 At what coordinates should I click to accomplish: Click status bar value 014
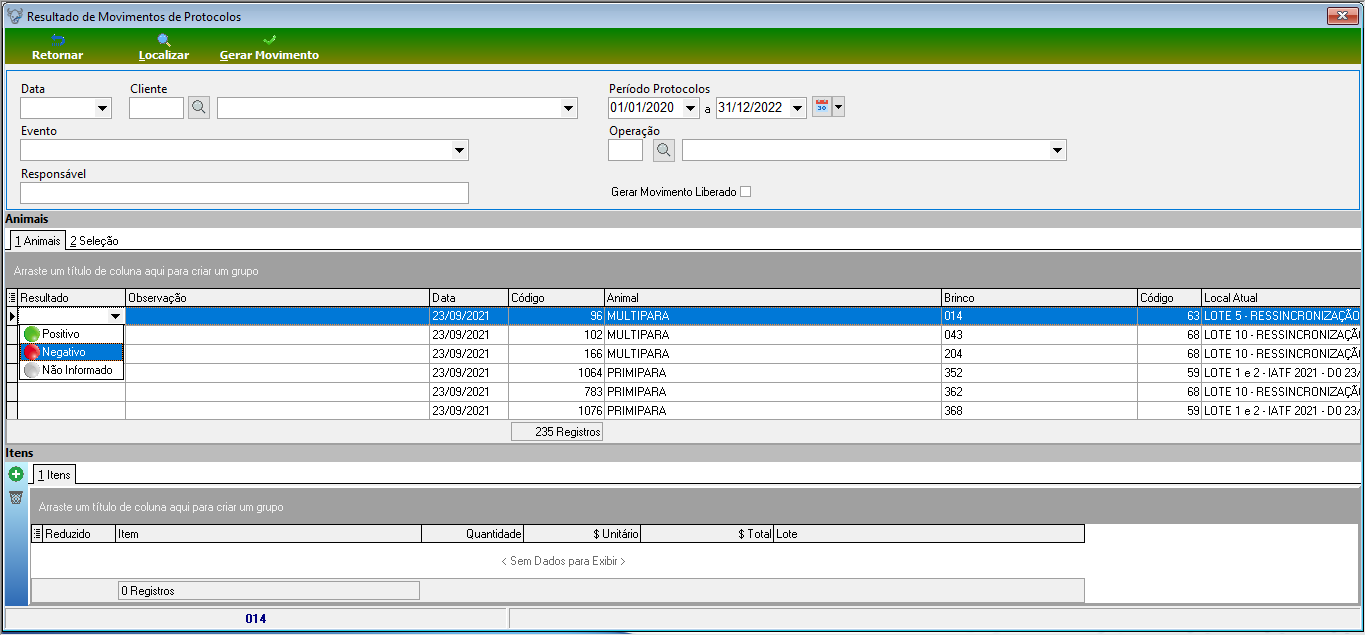click(256, 618)
